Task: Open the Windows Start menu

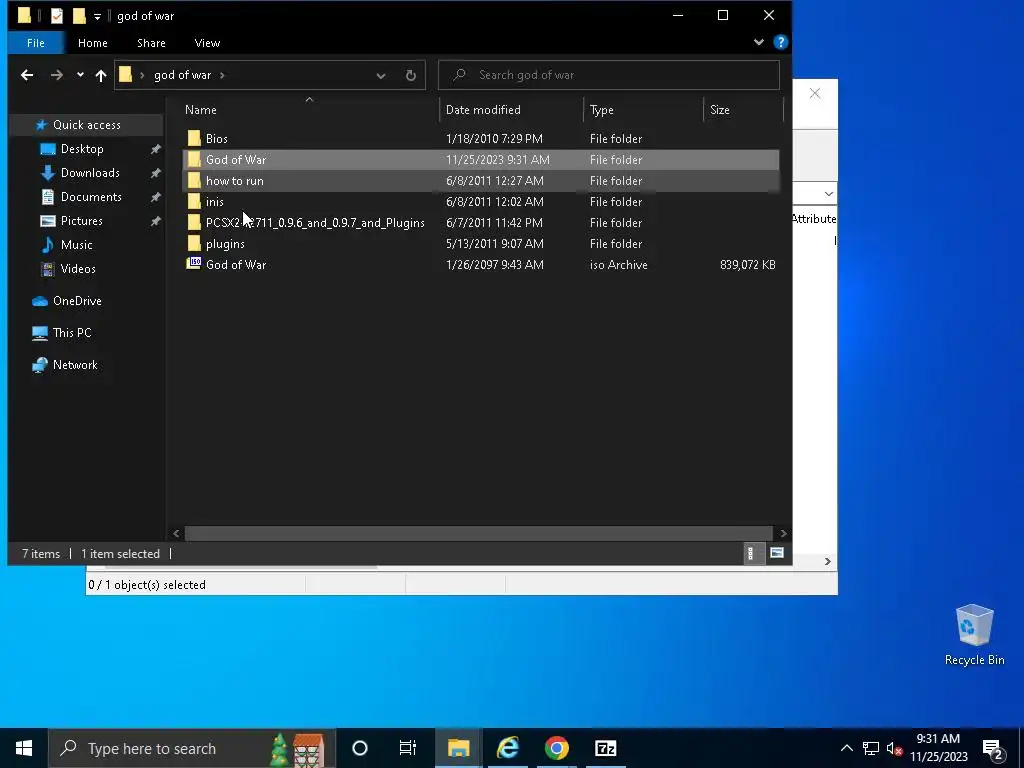Action: tap(24, 748)
